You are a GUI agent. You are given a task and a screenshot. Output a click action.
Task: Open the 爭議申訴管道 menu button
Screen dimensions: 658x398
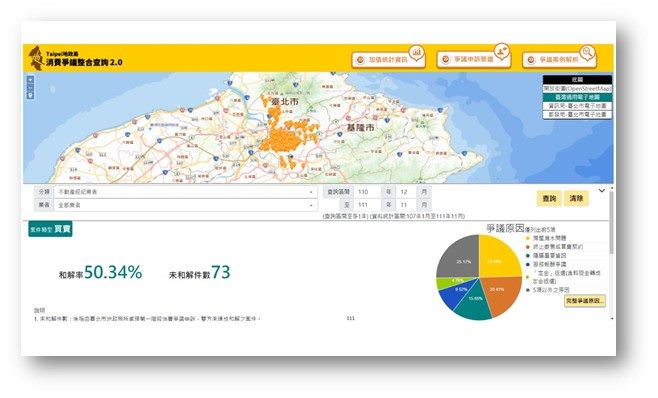[x=473, y=60]
